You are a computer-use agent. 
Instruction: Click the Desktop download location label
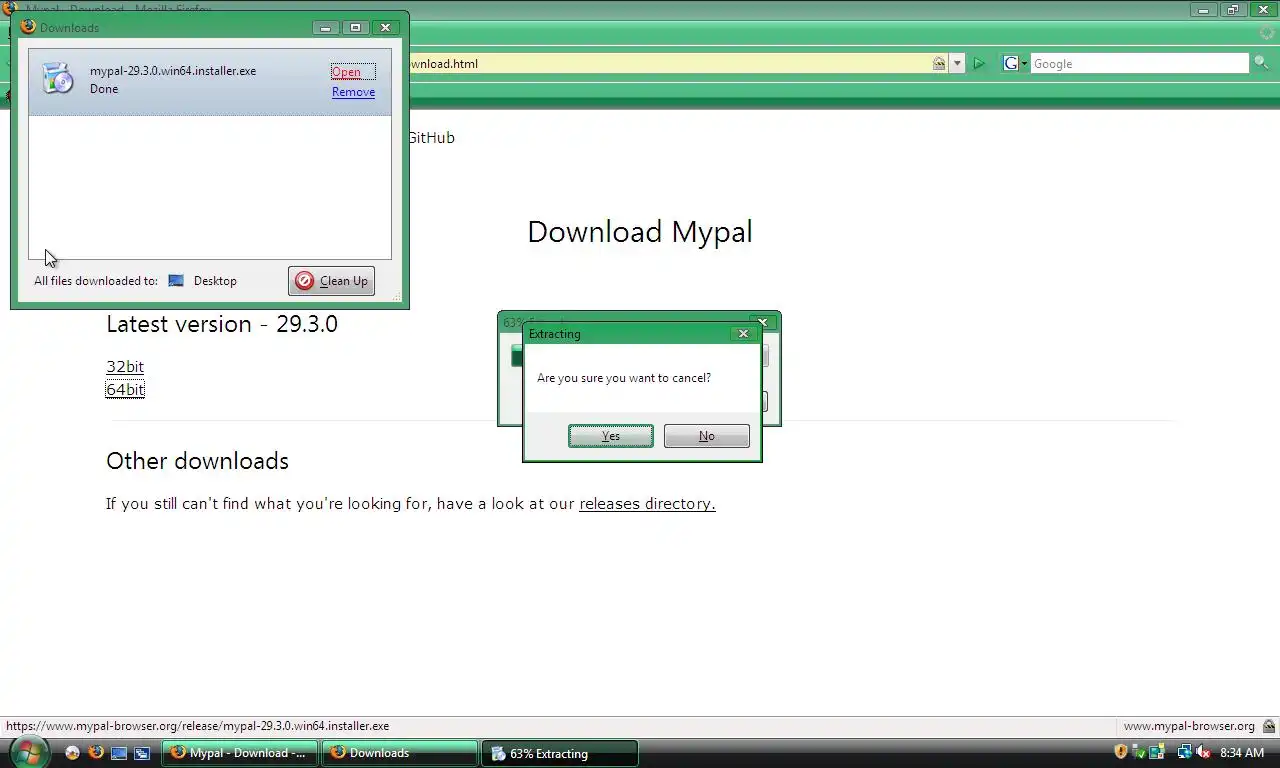[215, 281]
